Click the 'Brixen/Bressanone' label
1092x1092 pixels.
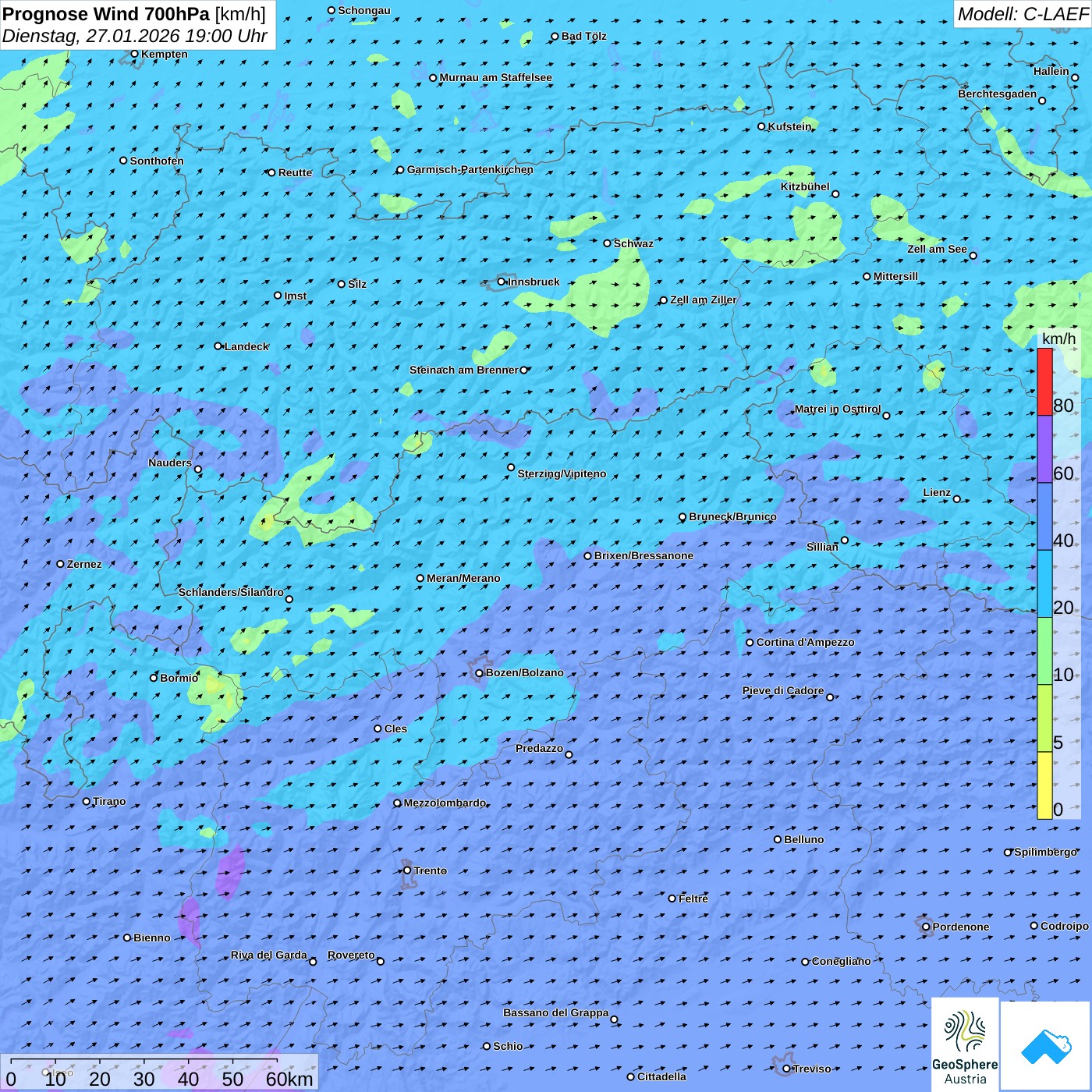[643, 555]
